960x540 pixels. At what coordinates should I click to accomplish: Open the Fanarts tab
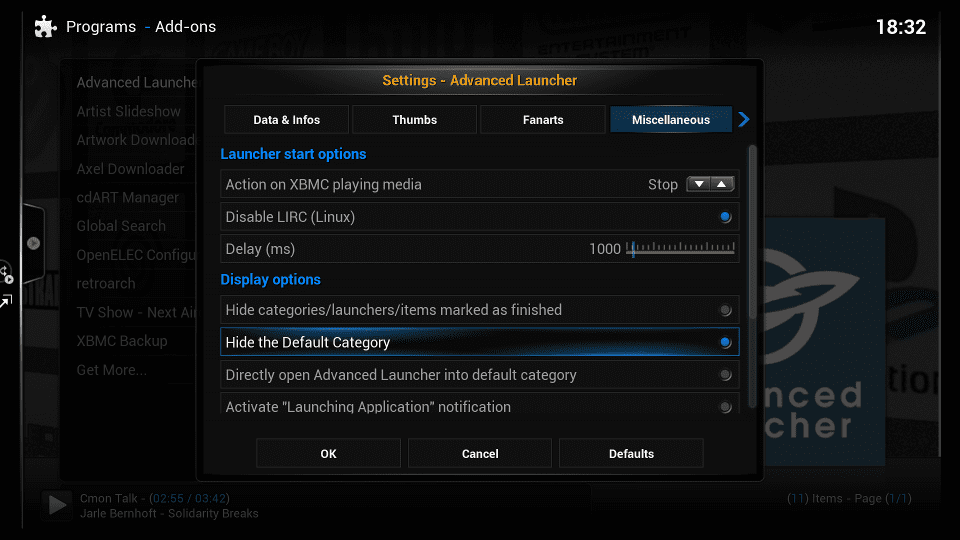point(543,119)
